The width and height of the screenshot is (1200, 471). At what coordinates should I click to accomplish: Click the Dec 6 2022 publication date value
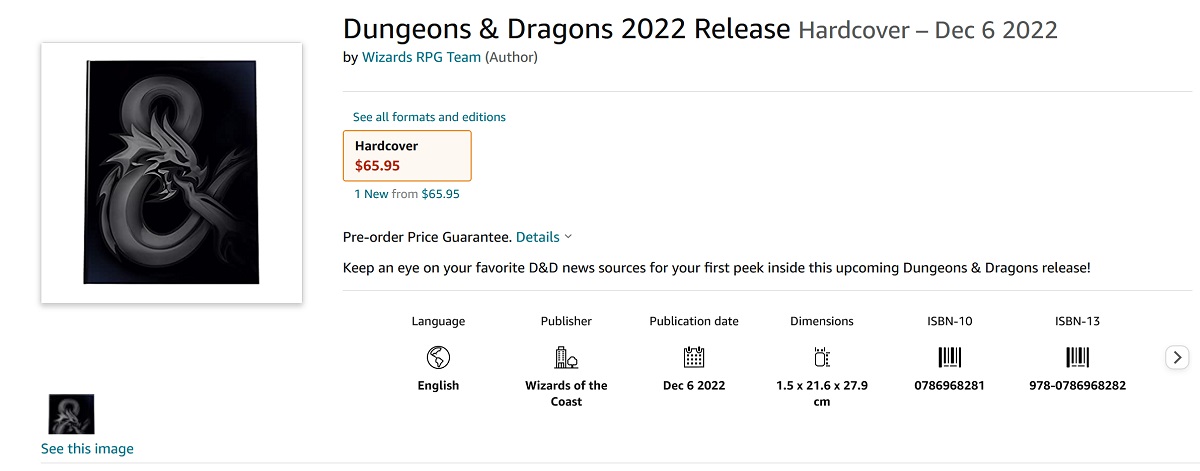coord(694,385)
